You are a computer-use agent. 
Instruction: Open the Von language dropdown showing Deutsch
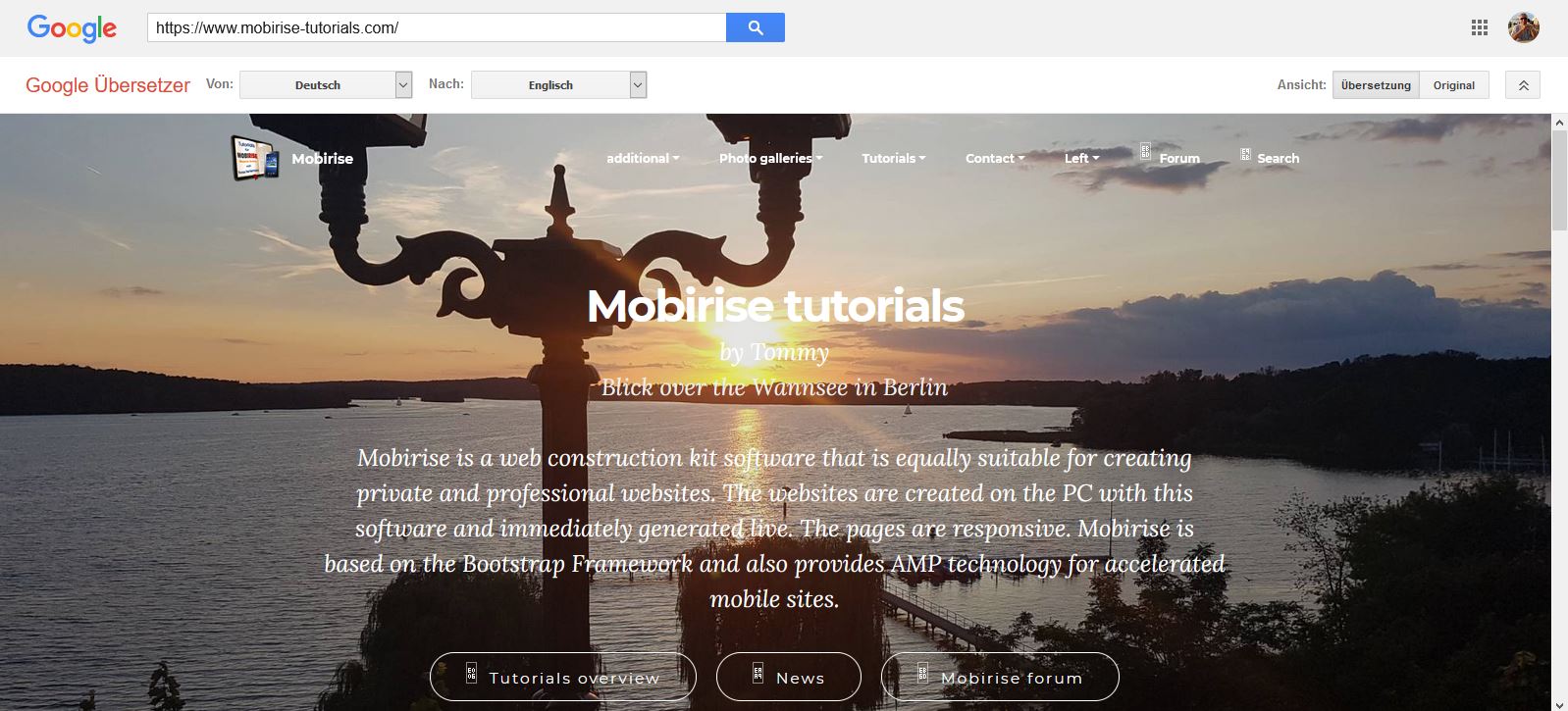(x=326, y=85)
